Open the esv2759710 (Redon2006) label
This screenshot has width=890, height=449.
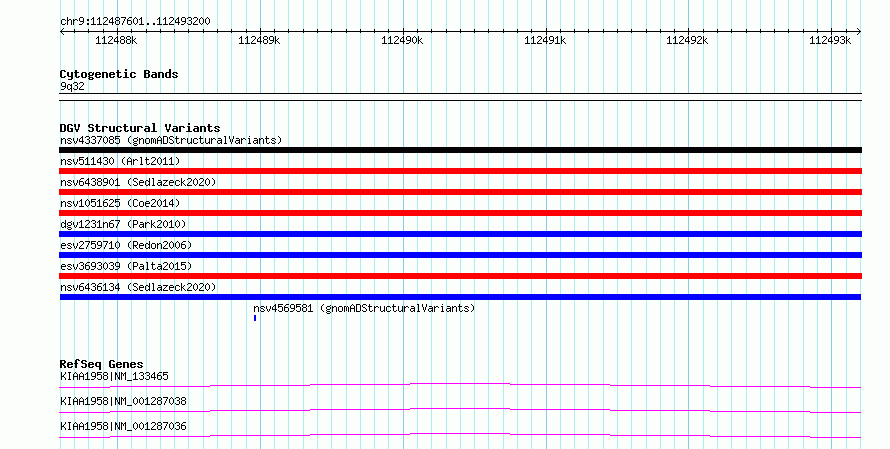[x=126, y=245]
